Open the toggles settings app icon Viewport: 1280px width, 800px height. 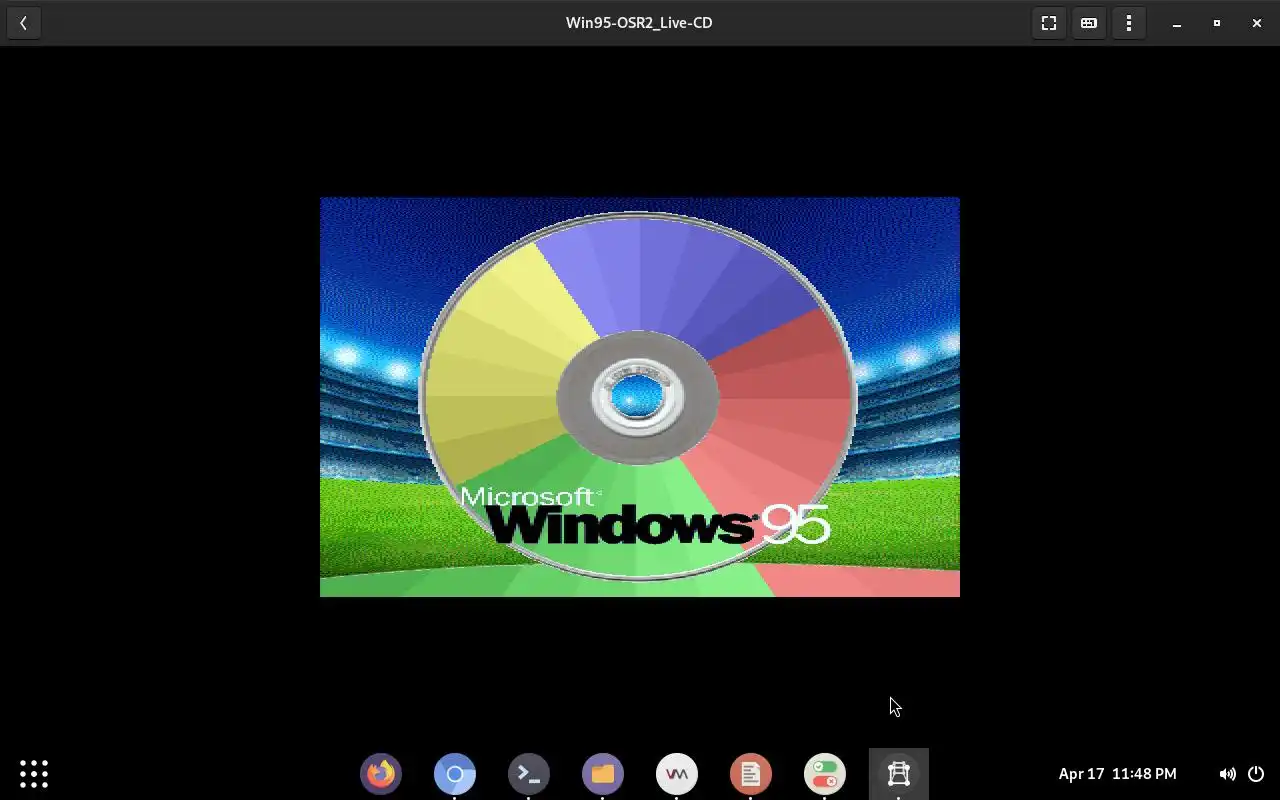coord(825,774)
